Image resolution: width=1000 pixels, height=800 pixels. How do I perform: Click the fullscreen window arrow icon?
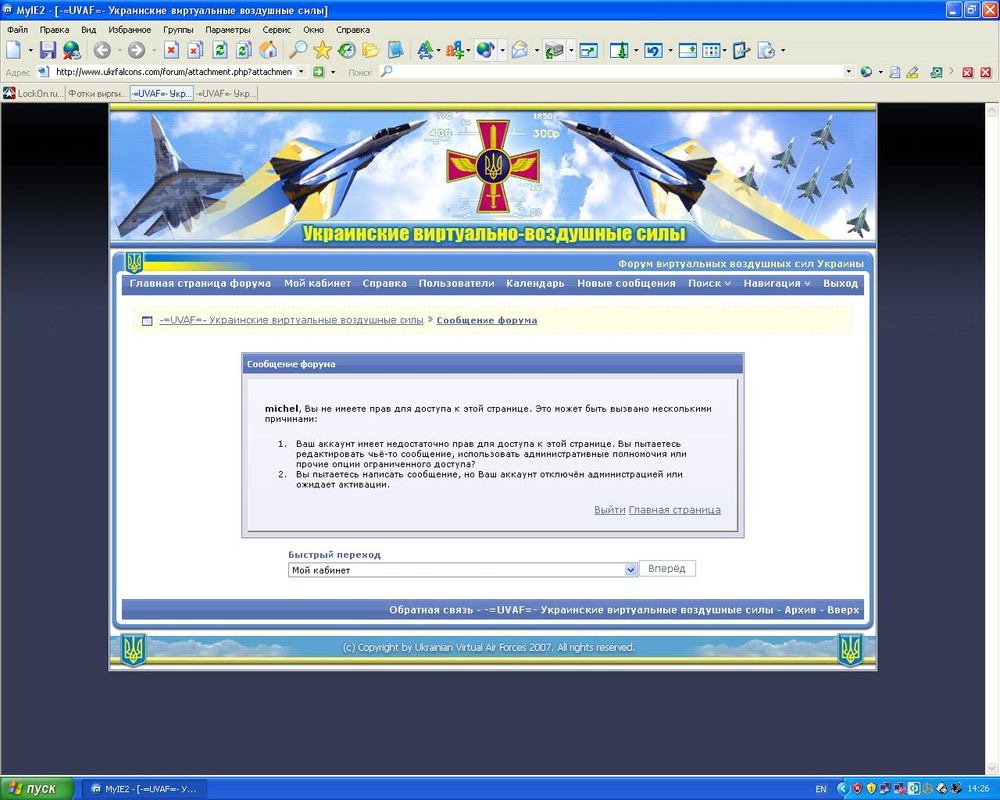588,50
